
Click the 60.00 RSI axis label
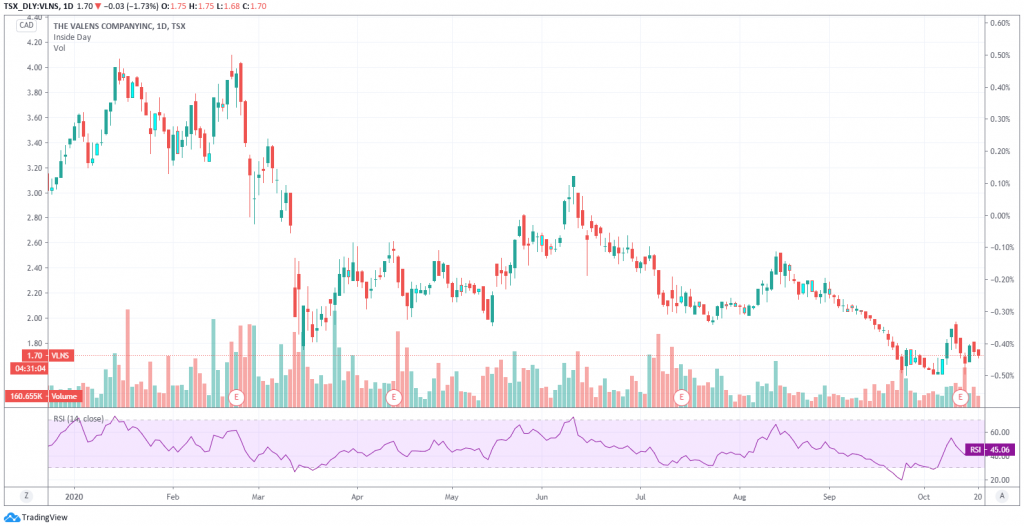[999, 432]
